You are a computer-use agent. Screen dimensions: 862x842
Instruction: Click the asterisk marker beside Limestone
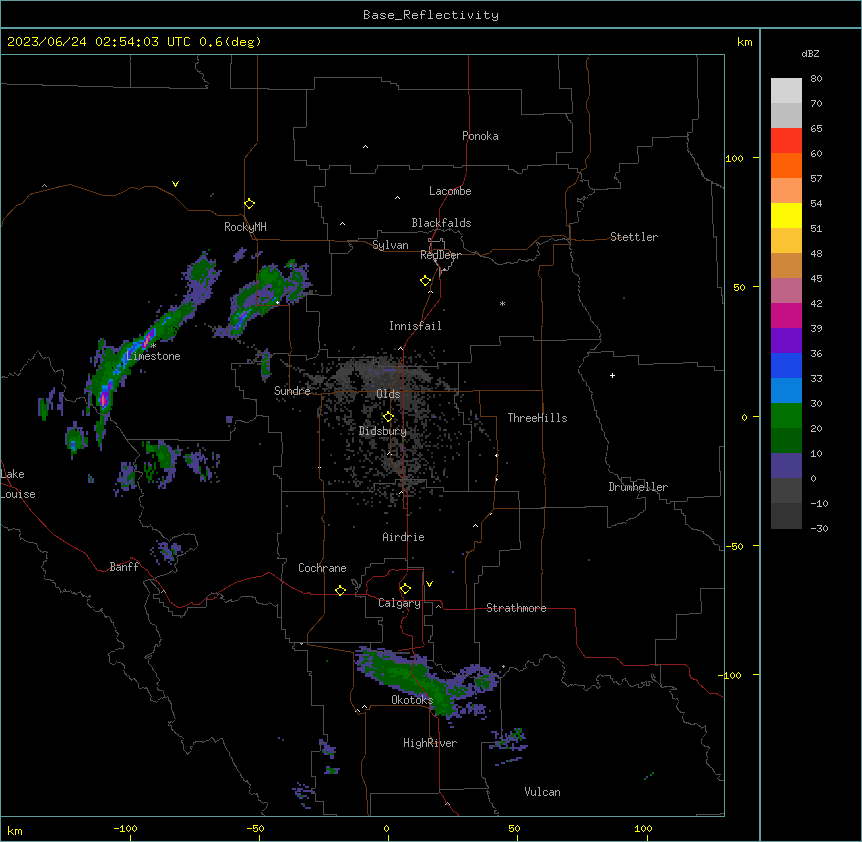pyautogui.click(x=153, y=346)
